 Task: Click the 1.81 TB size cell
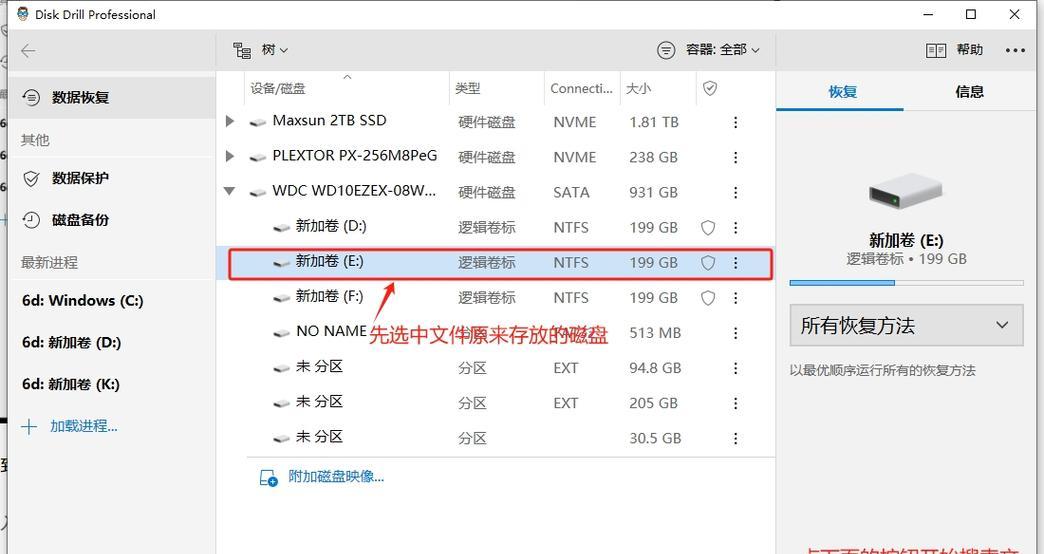tap(654, 123)
